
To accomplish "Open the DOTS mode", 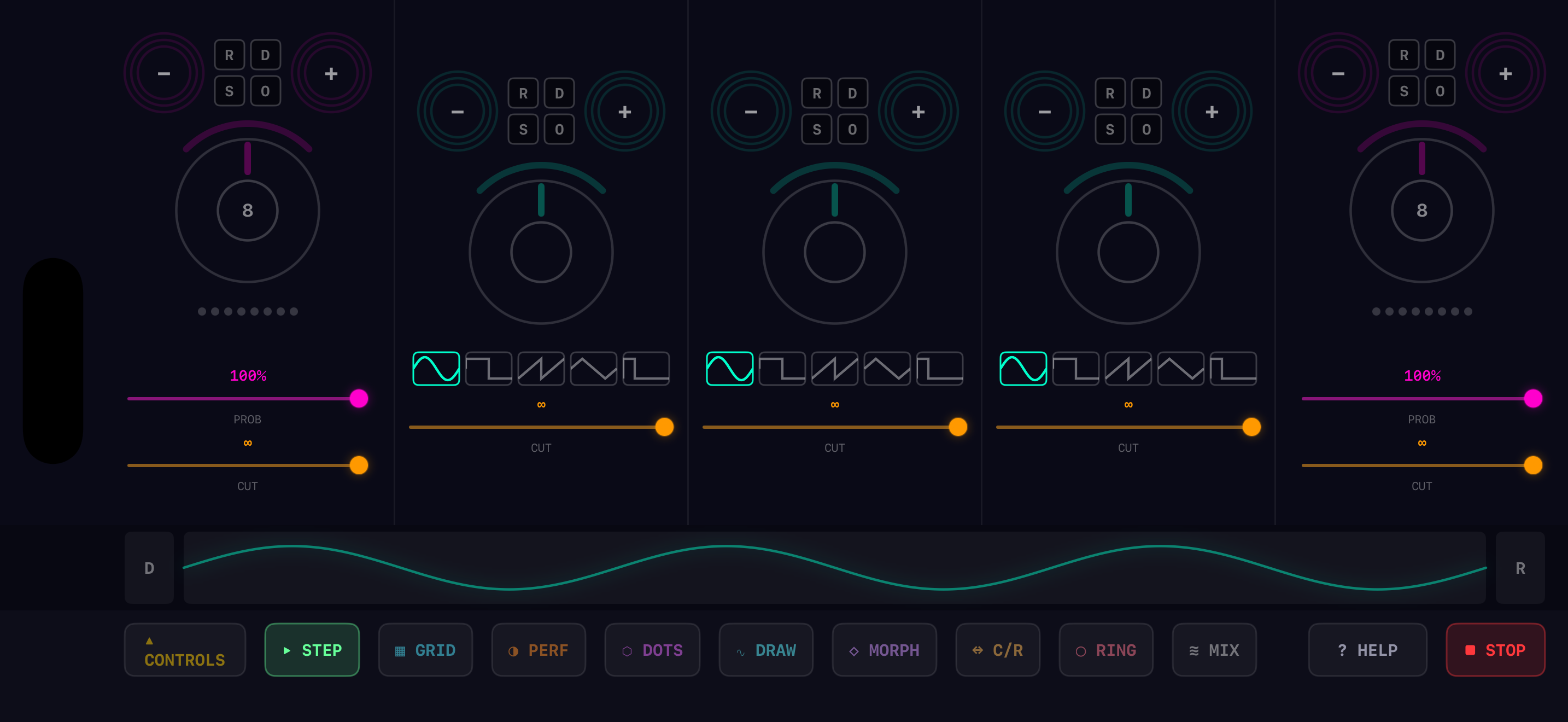I will (x=652, y=650).
